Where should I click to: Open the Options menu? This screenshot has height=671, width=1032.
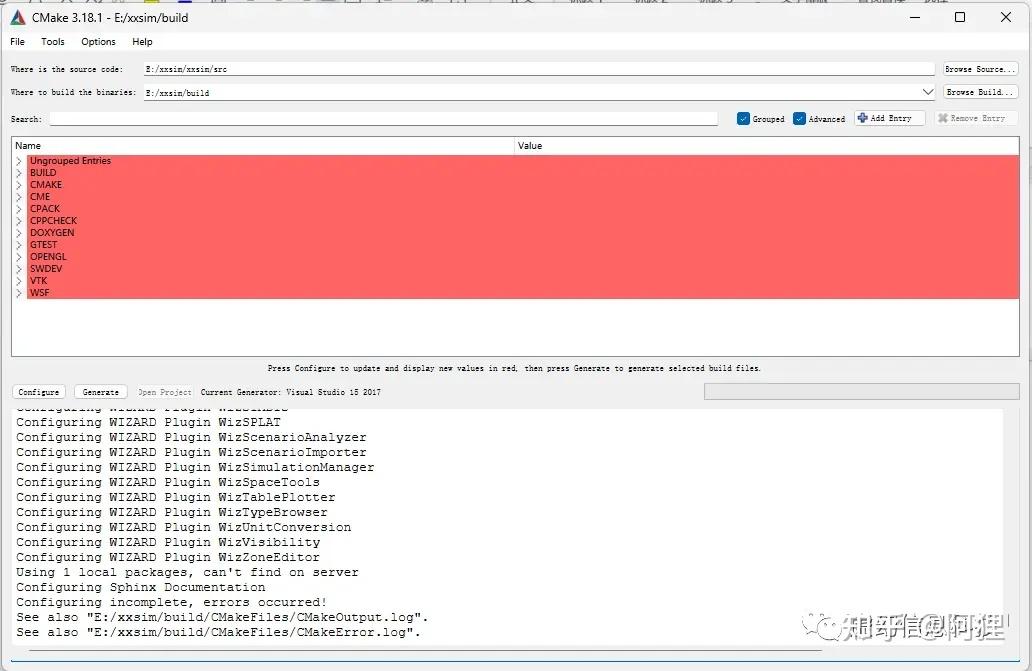pos(98,41)
